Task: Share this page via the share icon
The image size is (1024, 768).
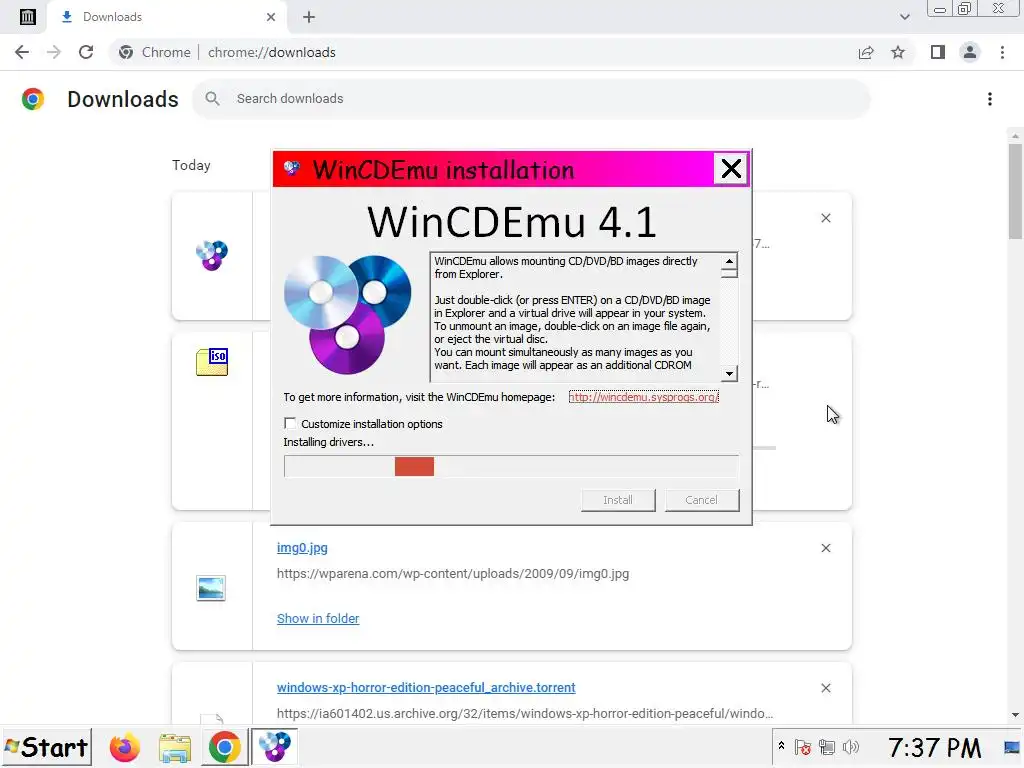Action: click(866, 52)
